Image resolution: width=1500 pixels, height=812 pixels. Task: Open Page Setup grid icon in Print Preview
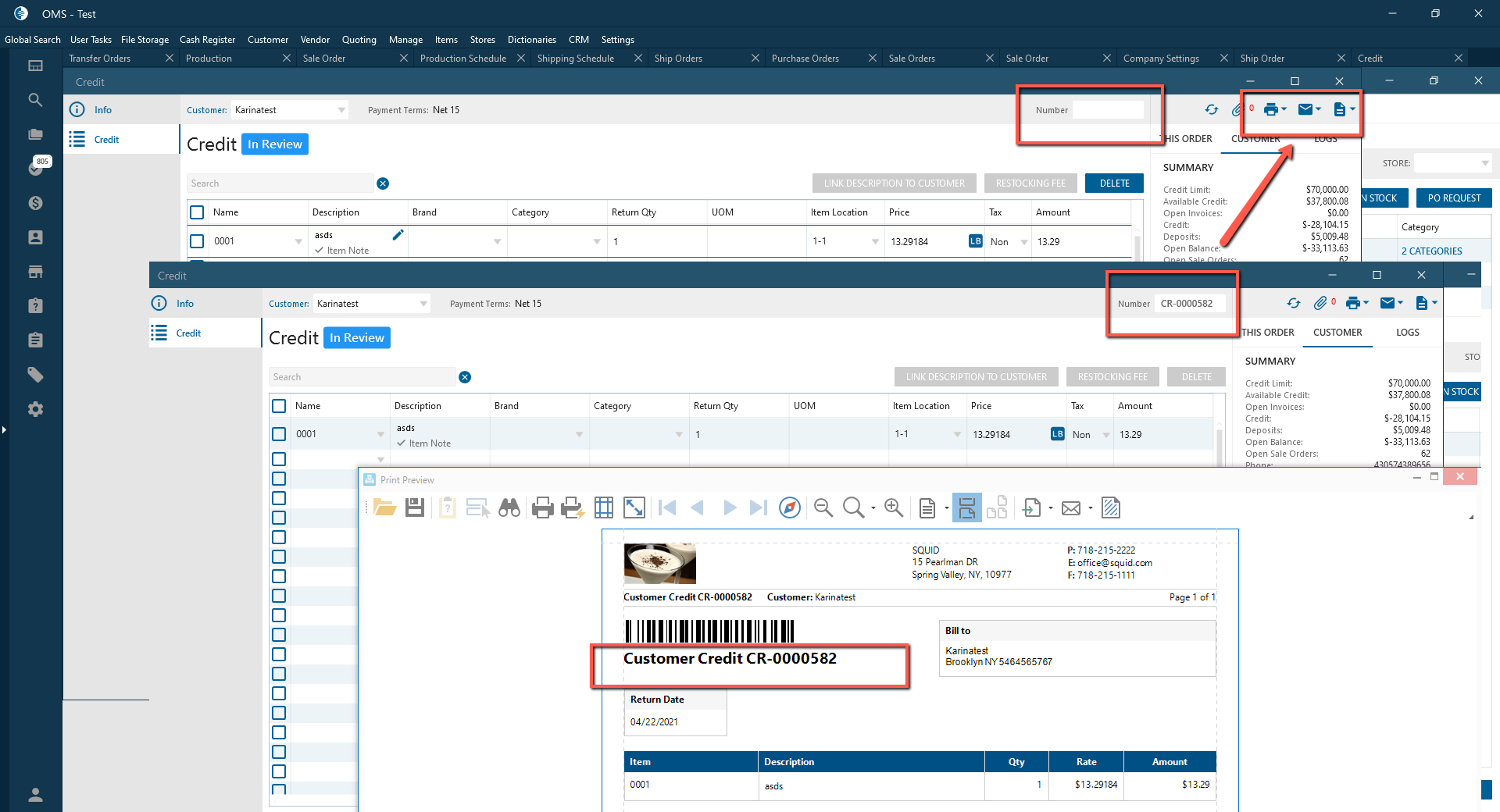tap(604, 508)
